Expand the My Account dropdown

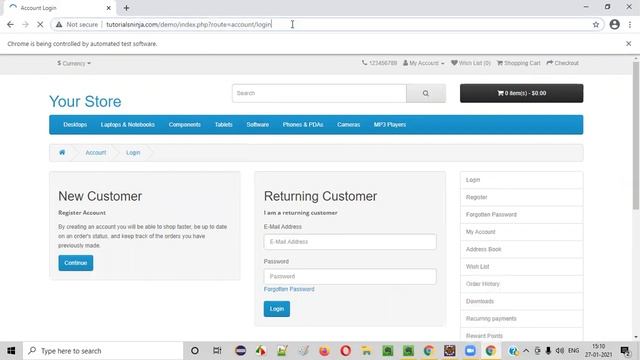pos(424,63)
